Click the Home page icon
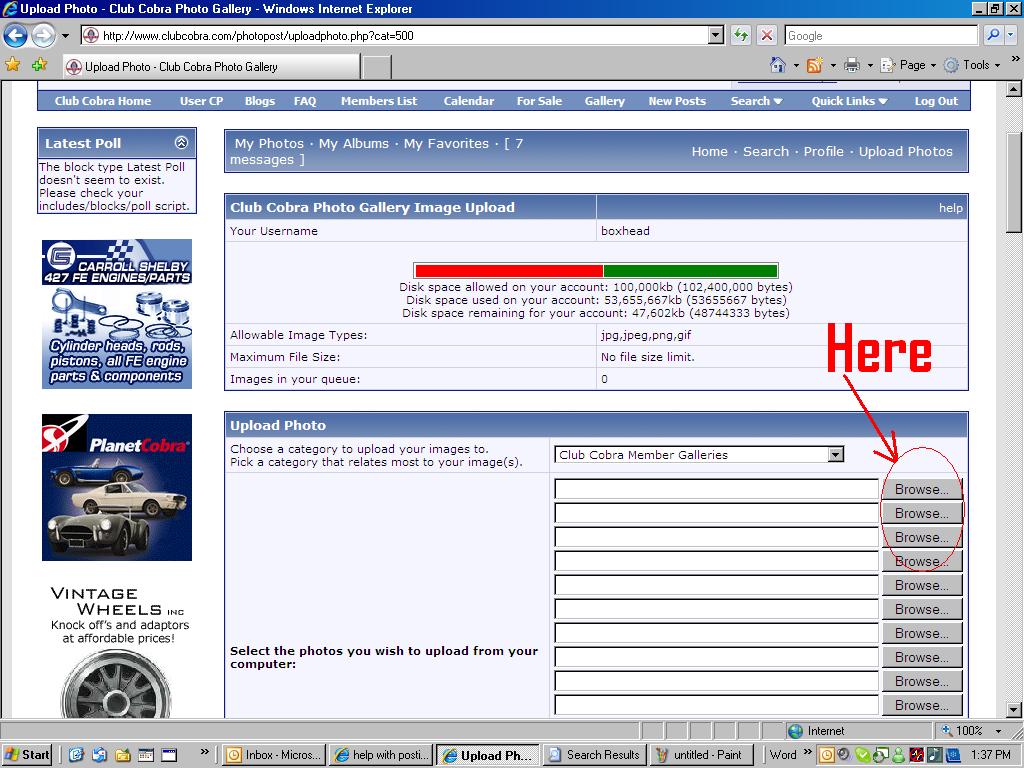This screenshot has height=768, width=1024. pyautogui.click(x=778, y=65)
